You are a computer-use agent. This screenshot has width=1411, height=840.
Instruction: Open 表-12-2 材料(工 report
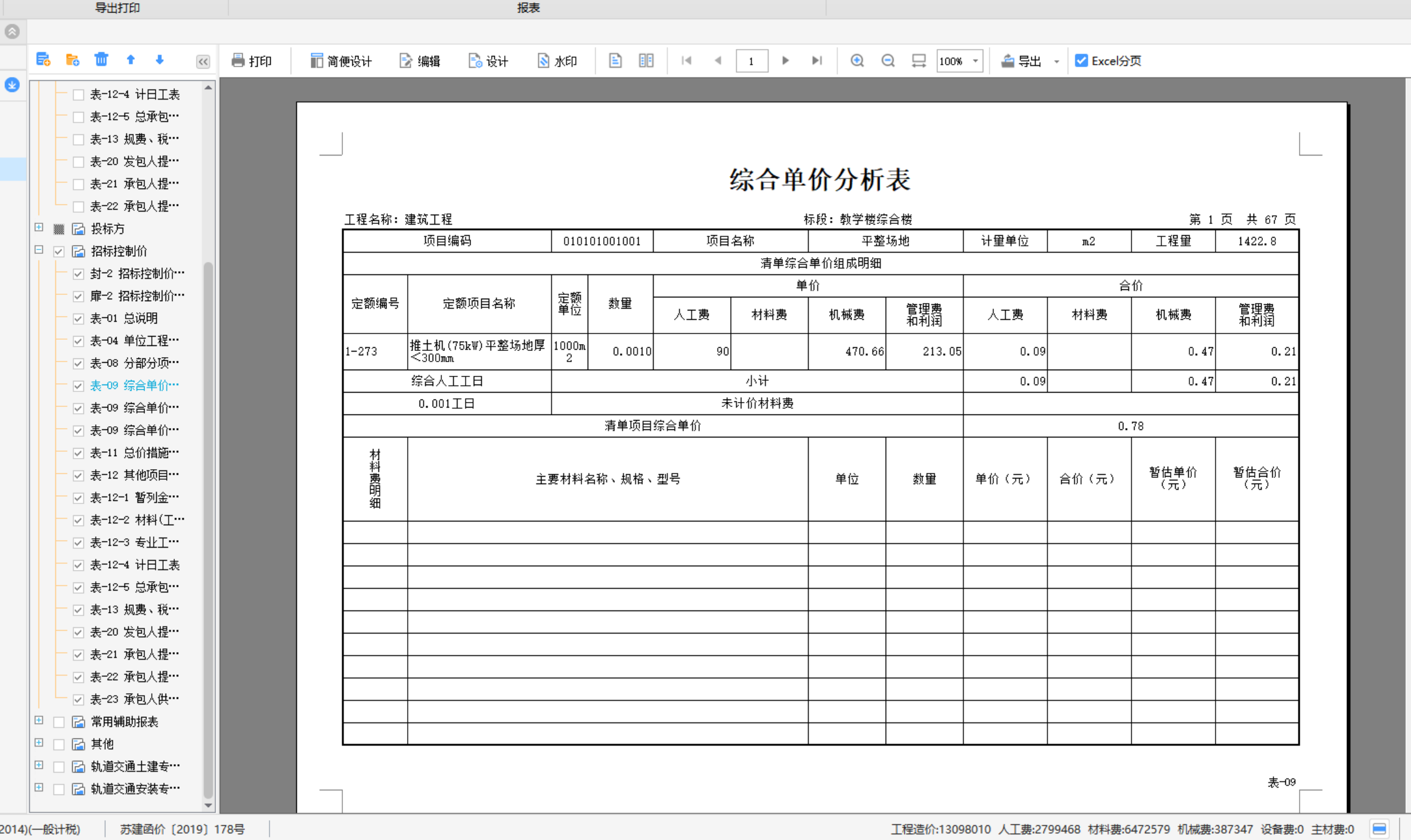[x=137, y=520]
